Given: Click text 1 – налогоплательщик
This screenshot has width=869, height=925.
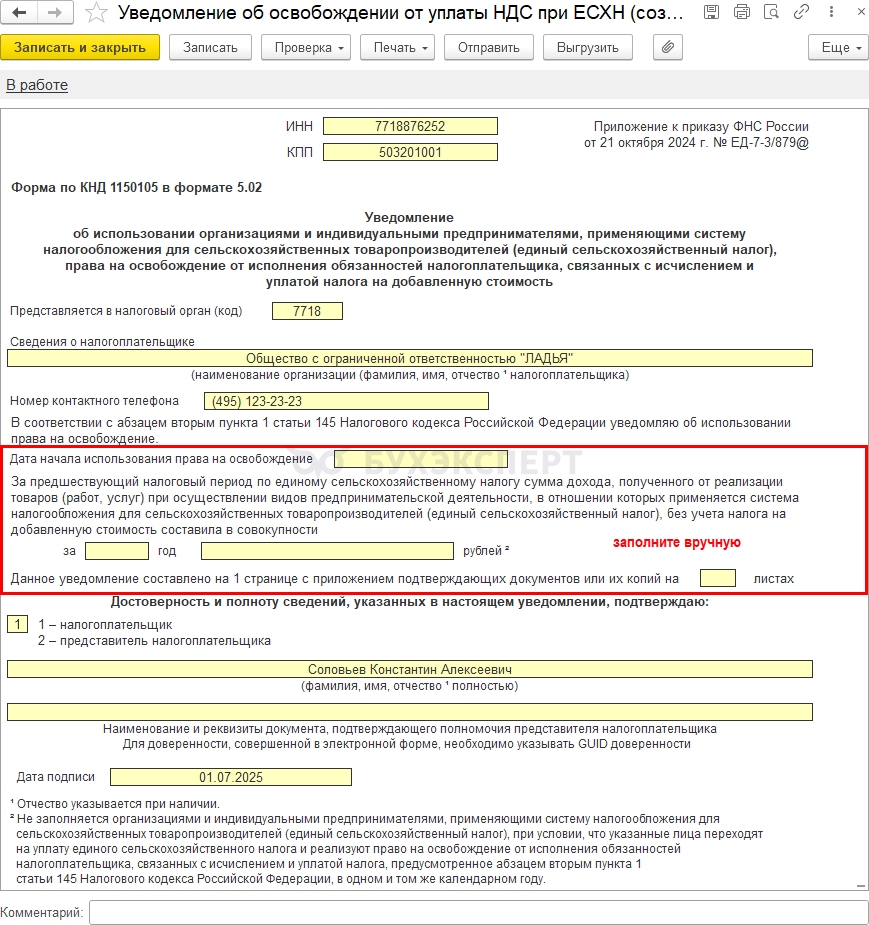Looking at the screenshot, I should click(x=105, y=625).
